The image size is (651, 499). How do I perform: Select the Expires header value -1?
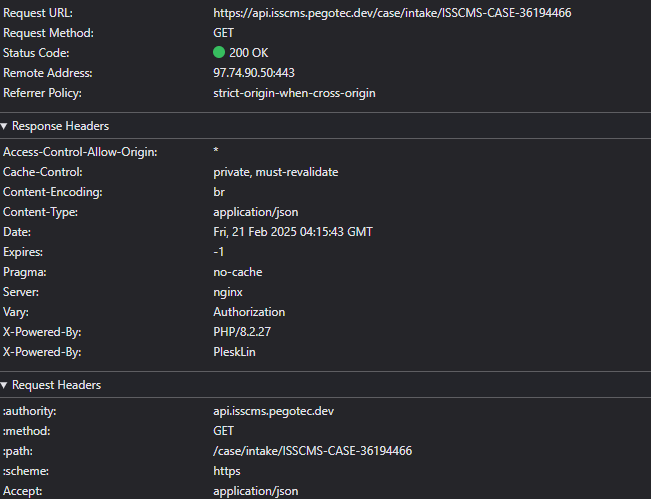click(x=219, y=252)
